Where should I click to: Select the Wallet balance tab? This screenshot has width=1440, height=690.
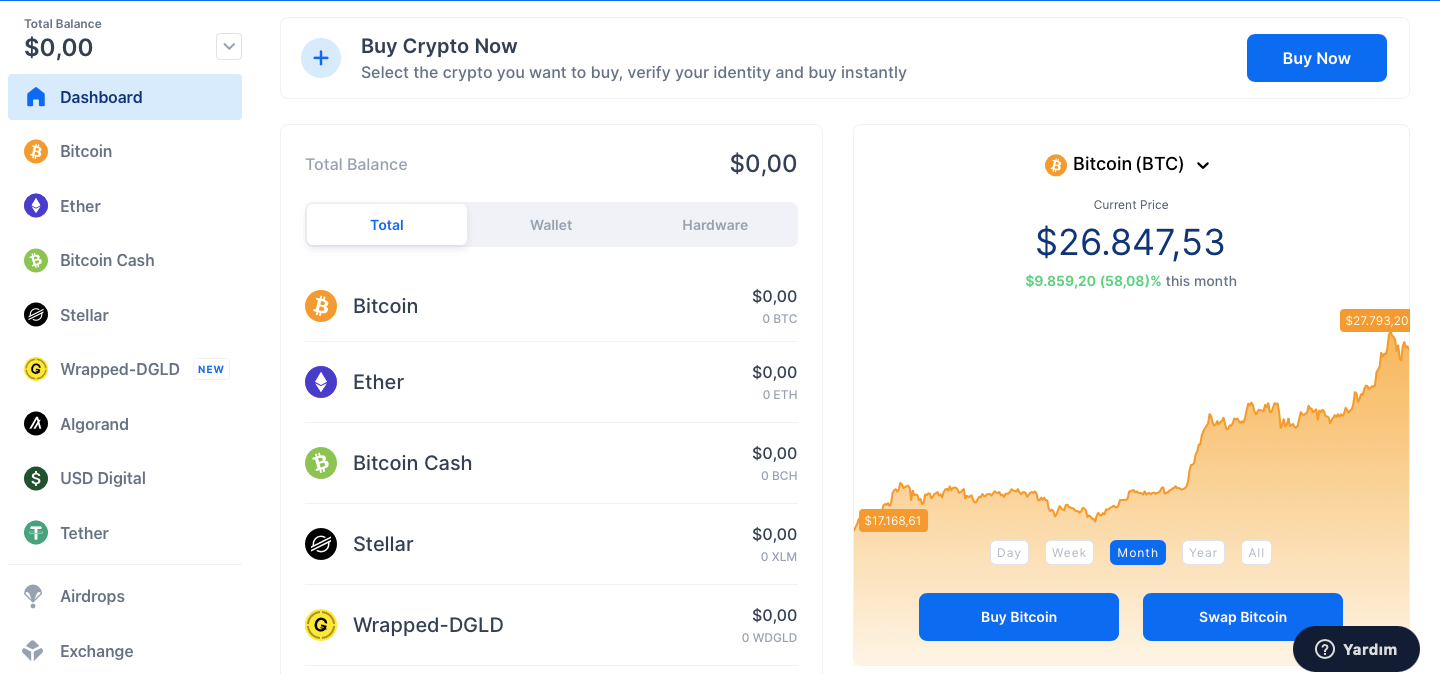point(551,225)
